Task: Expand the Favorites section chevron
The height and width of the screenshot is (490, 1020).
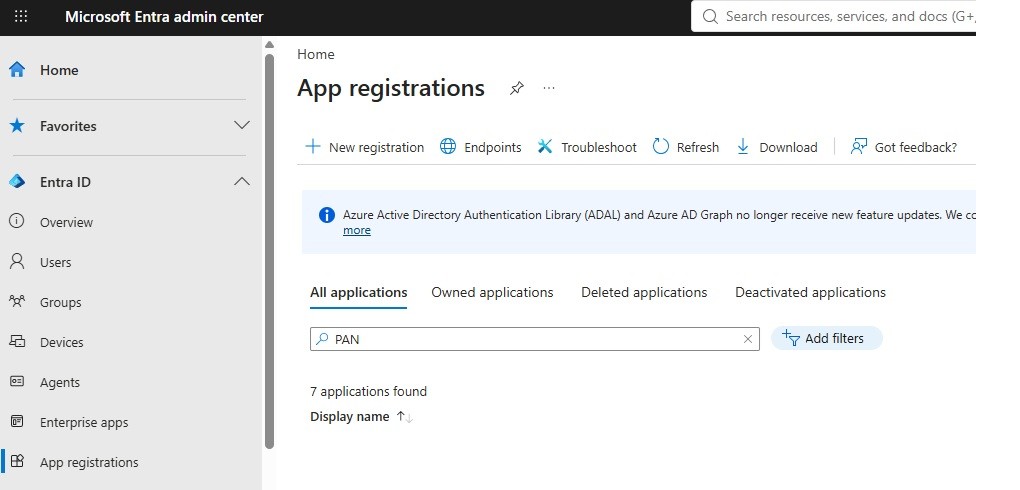Action: pos(241,125)
